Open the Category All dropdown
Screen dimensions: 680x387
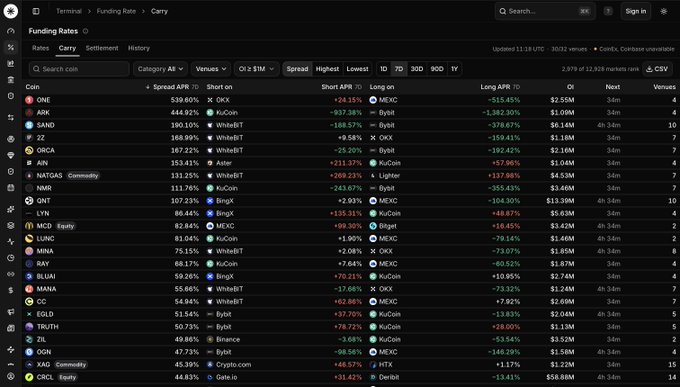pos(160,69)
